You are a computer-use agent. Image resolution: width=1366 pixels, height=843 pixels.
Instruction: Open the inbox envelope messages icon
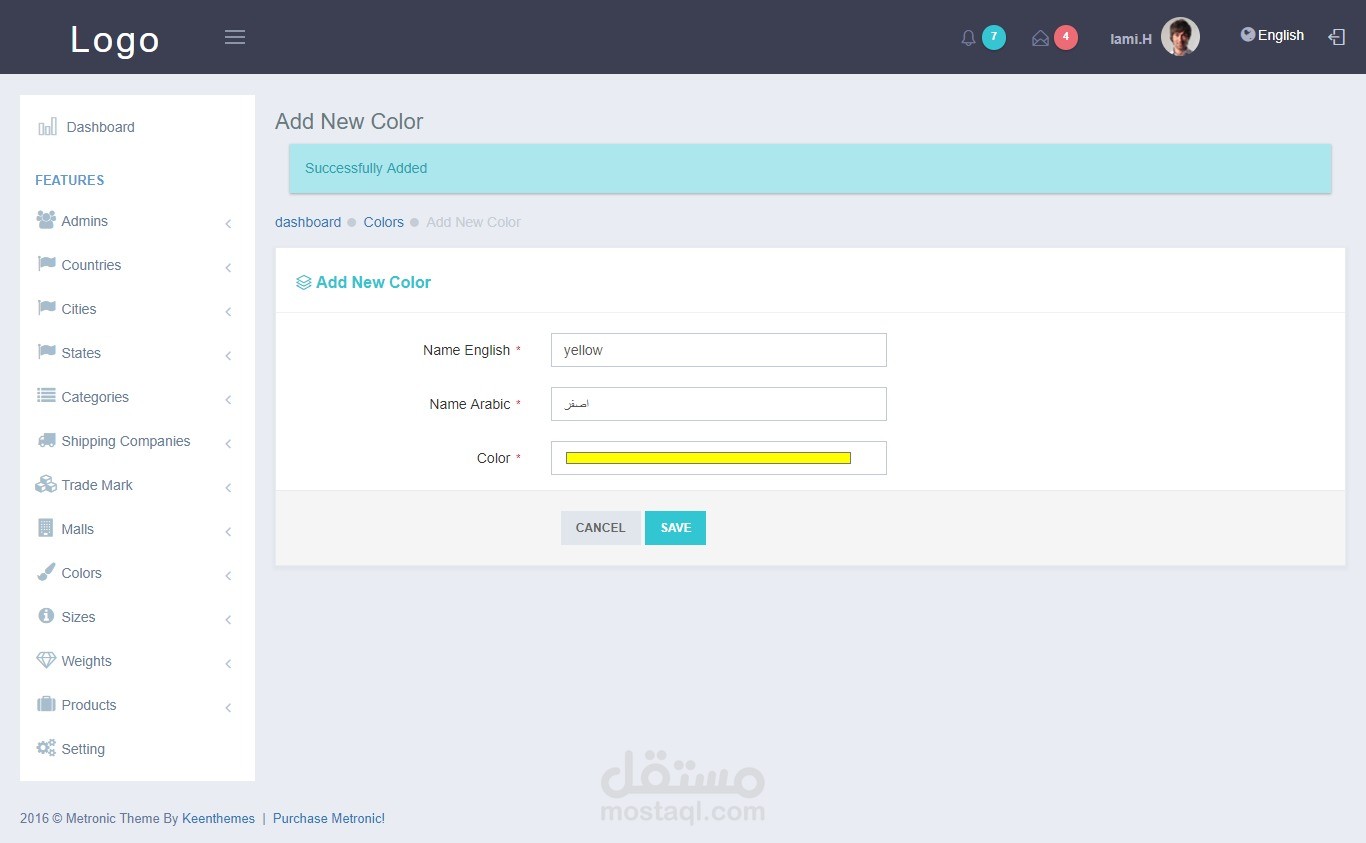pos(1040,38)
